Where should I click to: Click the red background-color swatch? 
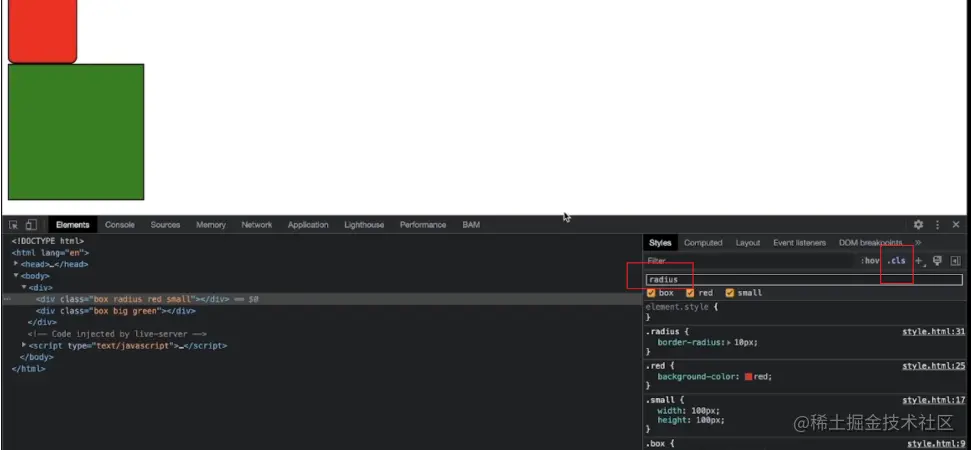[749, 377]
